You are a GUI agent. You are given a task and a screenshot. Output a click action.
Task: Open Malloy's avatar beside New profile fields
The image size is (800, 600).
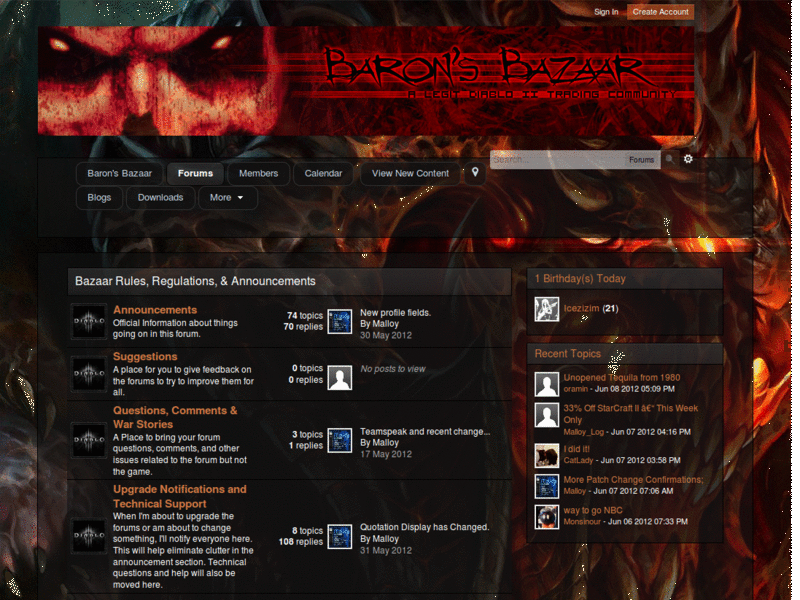(339, 322)
